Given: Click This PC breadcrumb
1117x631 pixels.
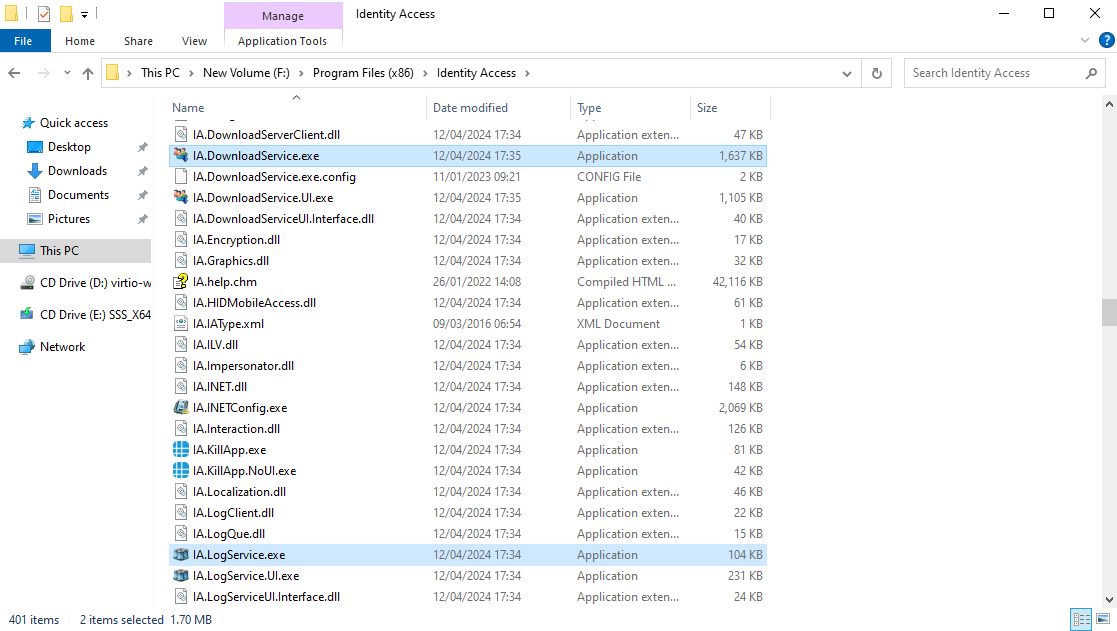Looking at the screenshot, I should point(160,73).
